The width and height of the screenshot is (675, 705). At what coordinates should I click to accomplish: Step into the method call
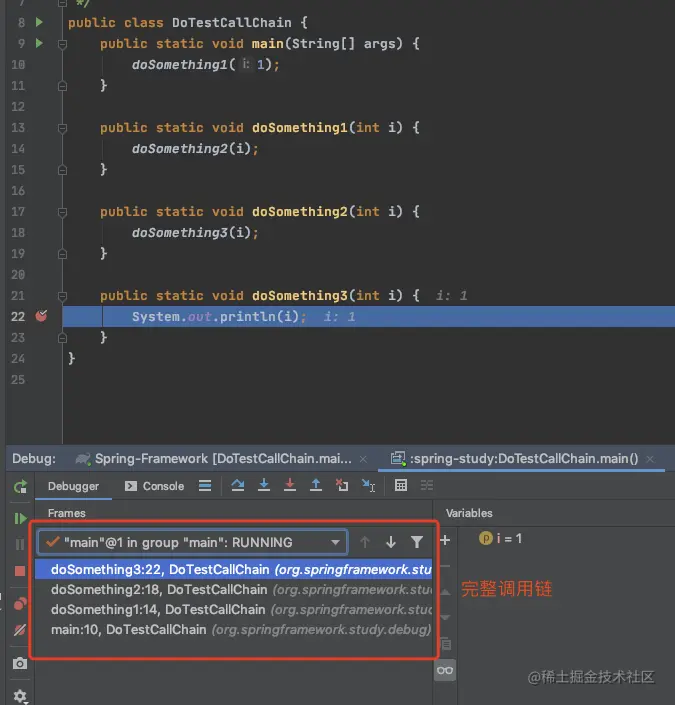pos(264,485)
